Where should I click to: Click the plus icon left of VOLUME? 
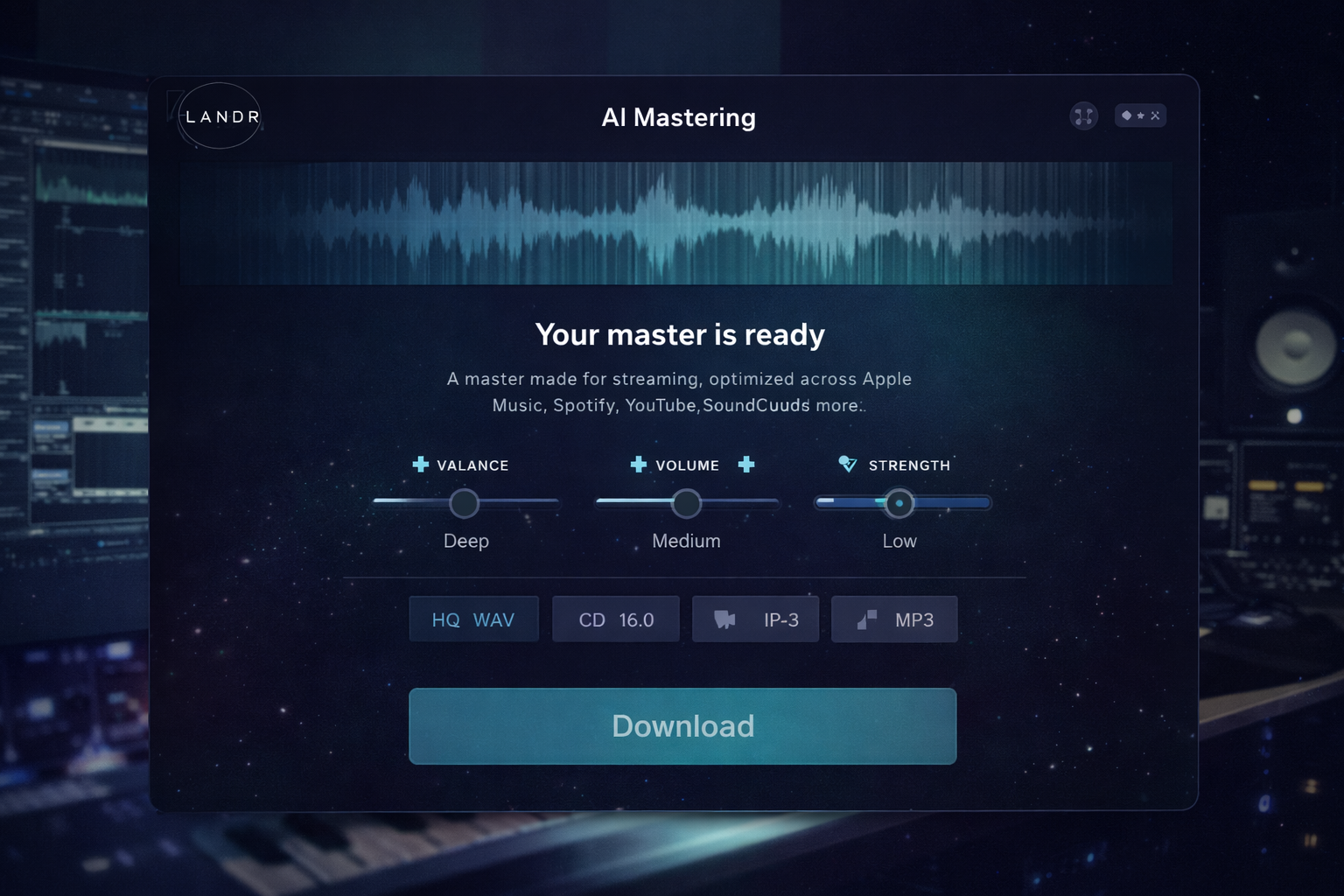(638, 465)
